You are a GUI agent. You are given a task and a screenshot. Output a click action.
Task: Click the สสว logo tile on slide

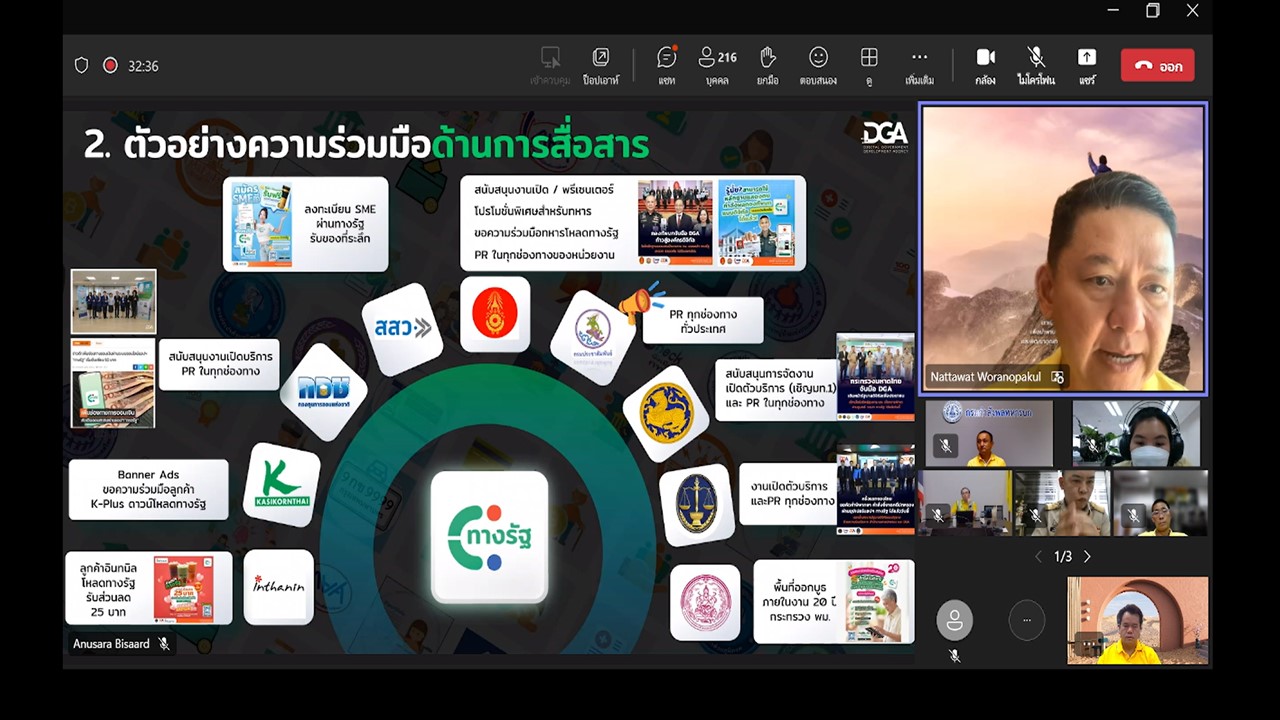(x=403, y=328)
